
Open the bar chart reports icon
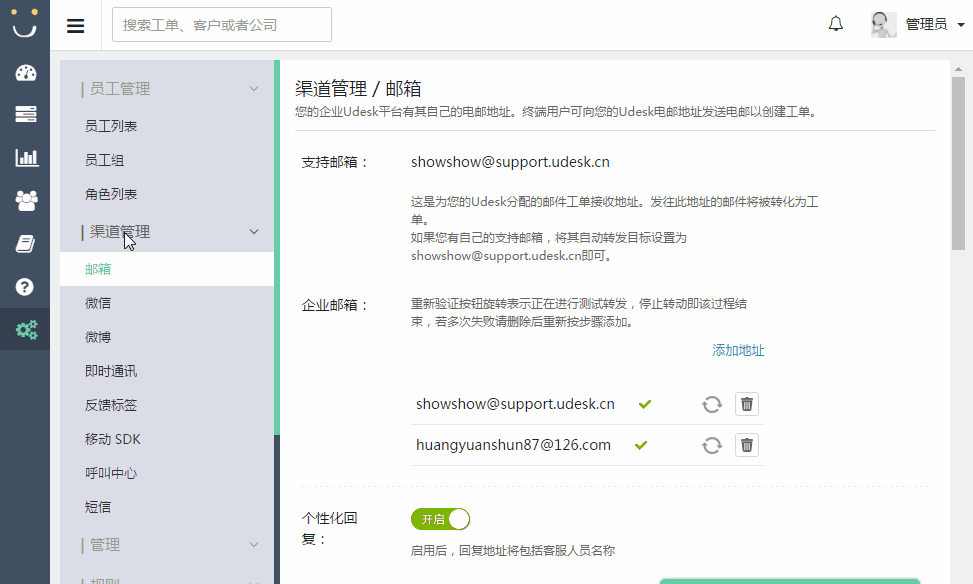26,158
